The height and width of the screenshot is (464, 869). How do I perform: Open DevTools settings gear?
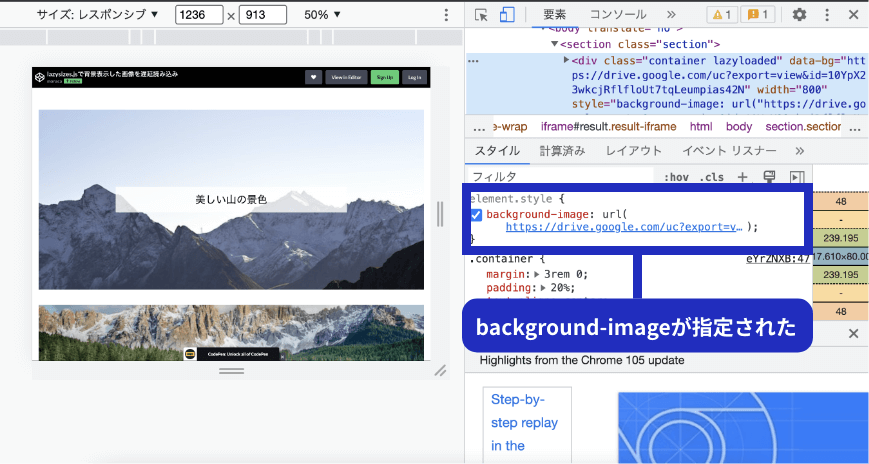[799, 15]
